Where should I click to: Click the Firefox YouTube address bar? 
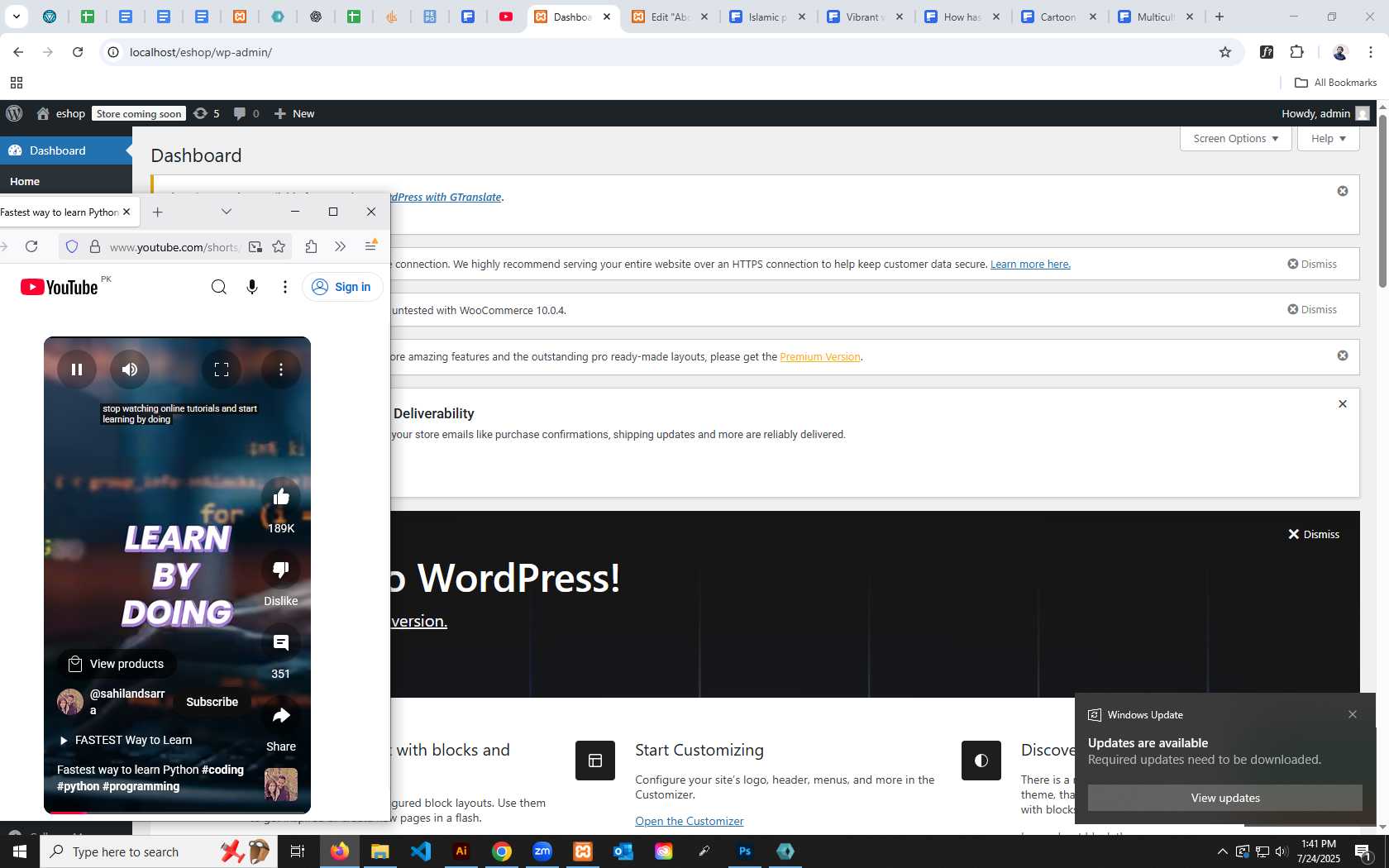point(174,247)
